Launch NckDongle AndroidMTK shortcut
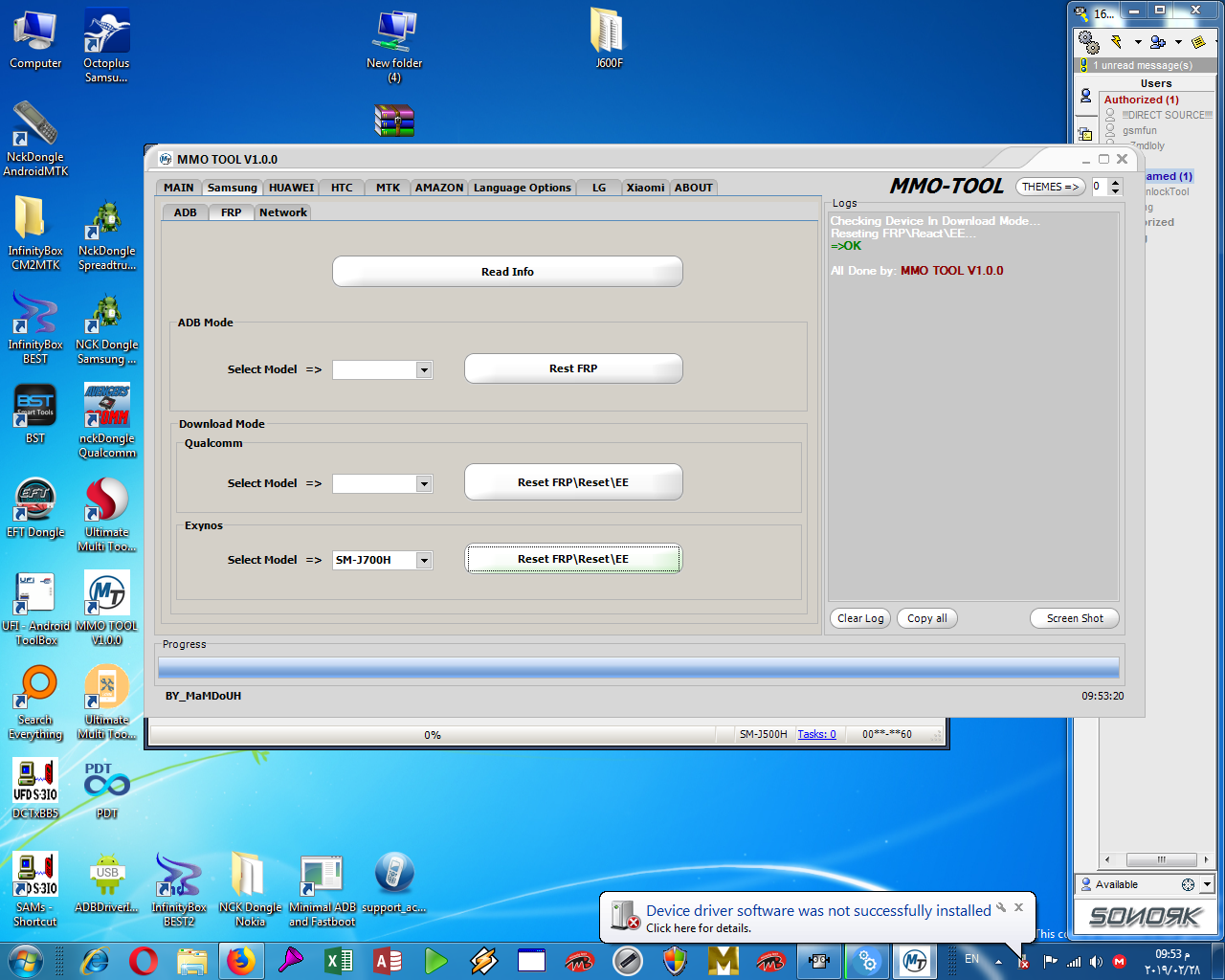1225x980 pixels. pyautogui.click(x=35, y=139)
